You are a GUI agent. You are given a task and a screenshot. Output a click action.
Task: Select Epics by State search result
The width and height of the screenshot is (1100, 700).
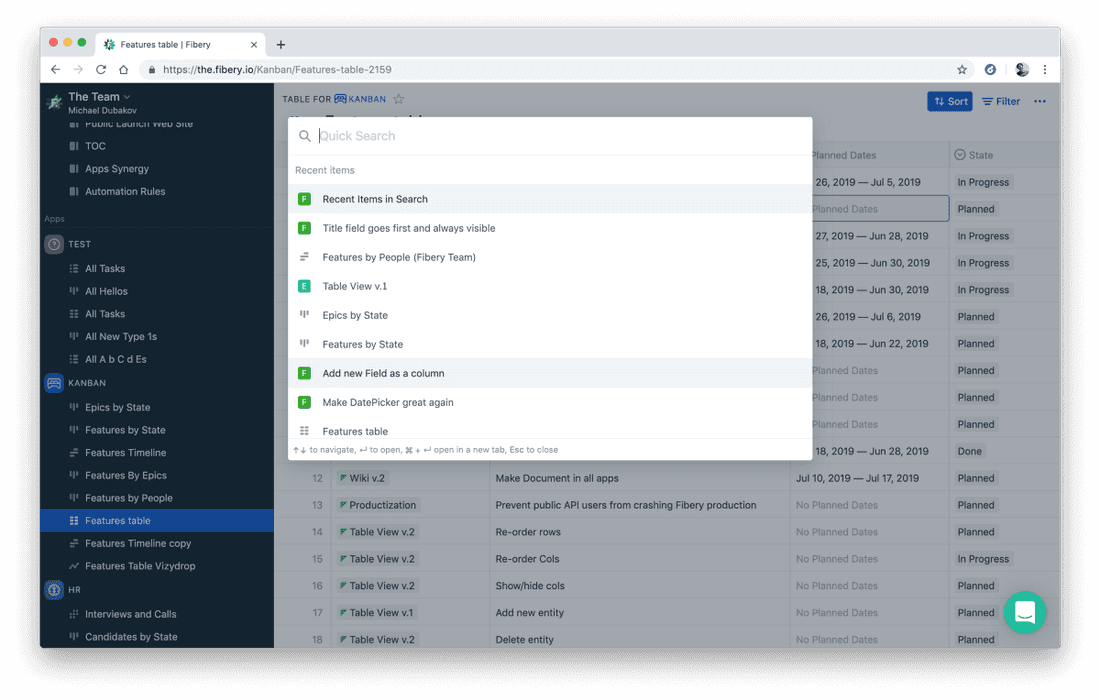(x=355, y=315)
